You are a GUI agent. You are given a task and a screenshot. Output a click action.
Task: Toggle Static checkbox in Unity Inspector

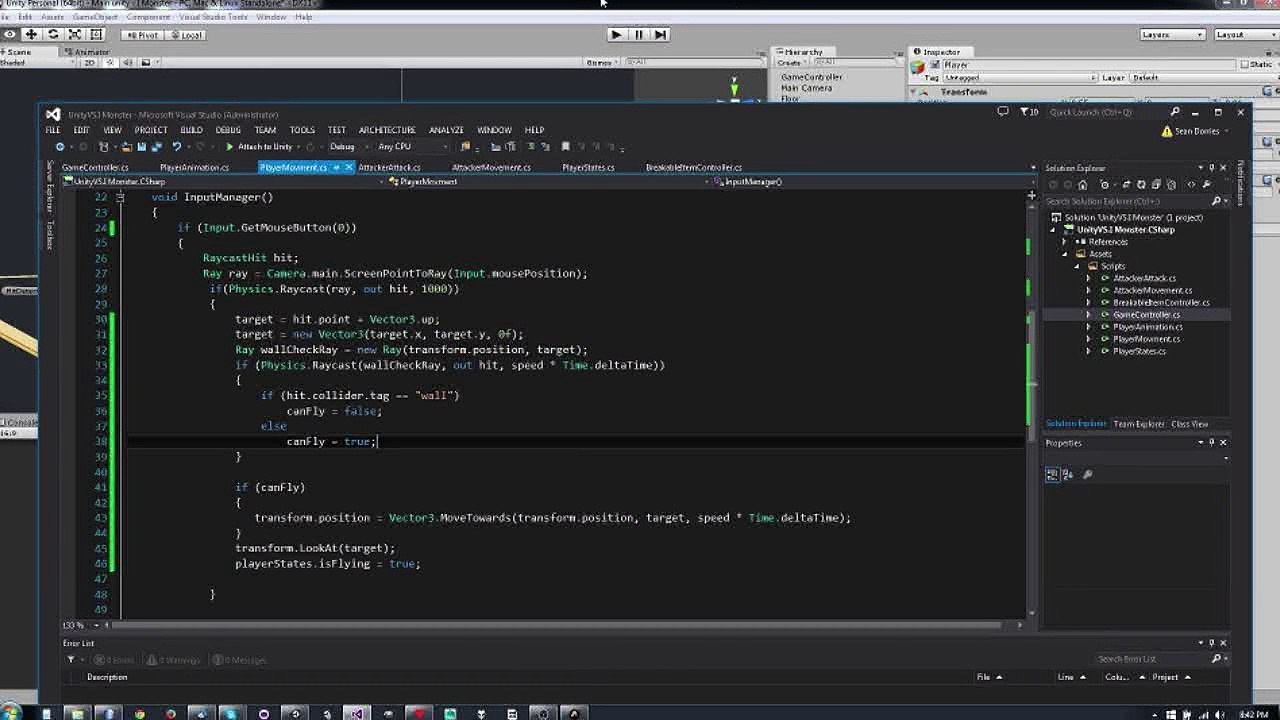[1246, 64]
